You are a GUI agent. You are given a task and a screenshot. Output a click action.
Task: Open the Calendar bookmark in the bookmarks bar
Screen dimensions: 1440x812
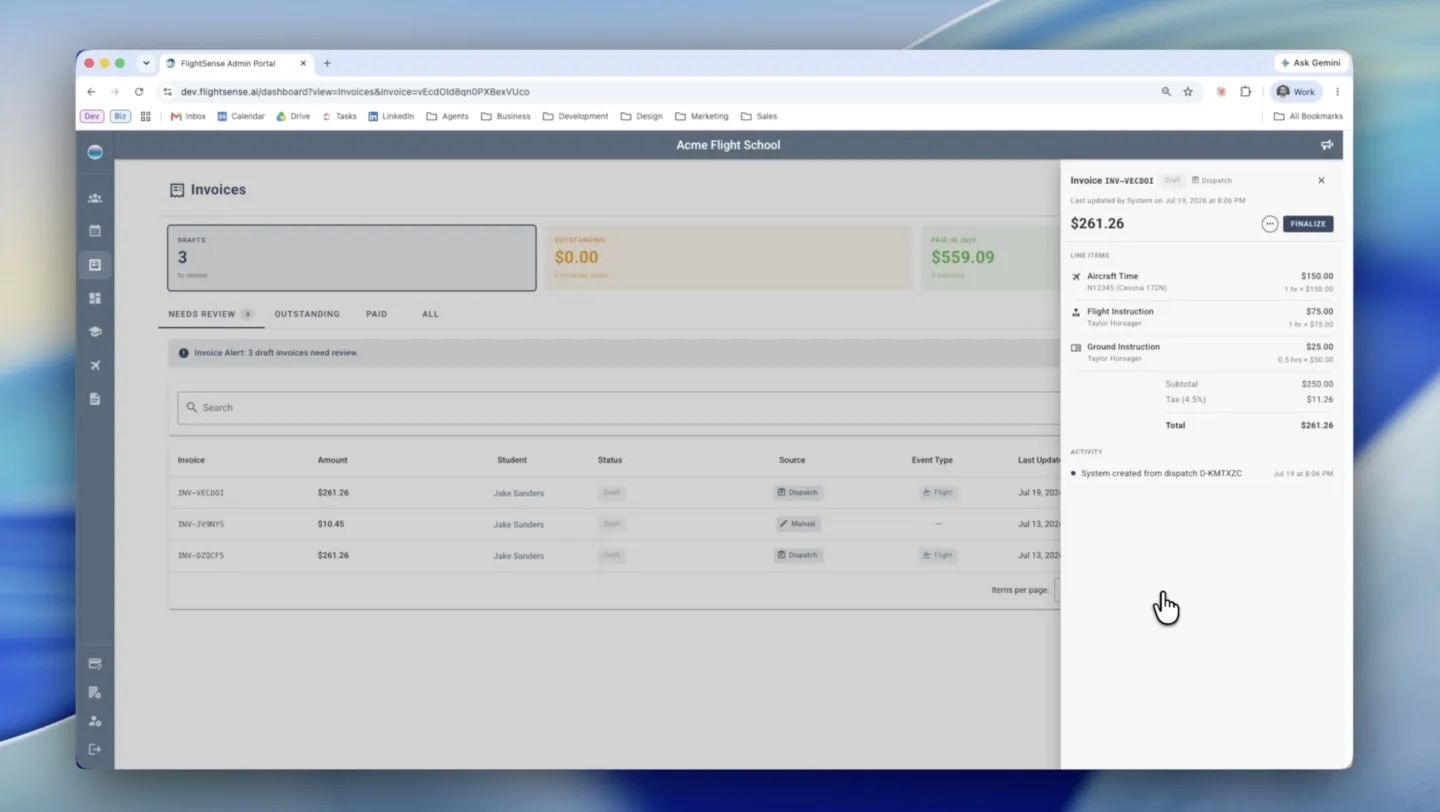241,116
